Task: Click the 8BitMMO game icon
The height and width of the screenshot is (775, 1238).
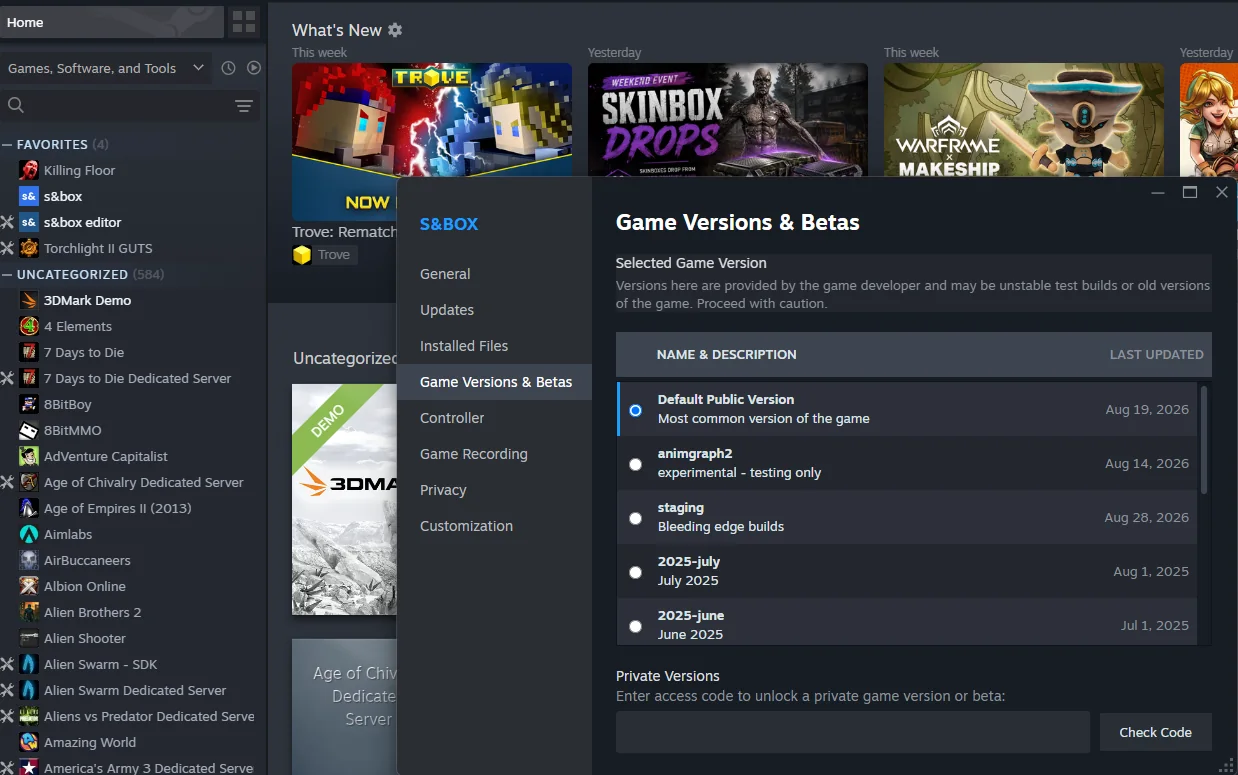Action: [x=29, y=430]
